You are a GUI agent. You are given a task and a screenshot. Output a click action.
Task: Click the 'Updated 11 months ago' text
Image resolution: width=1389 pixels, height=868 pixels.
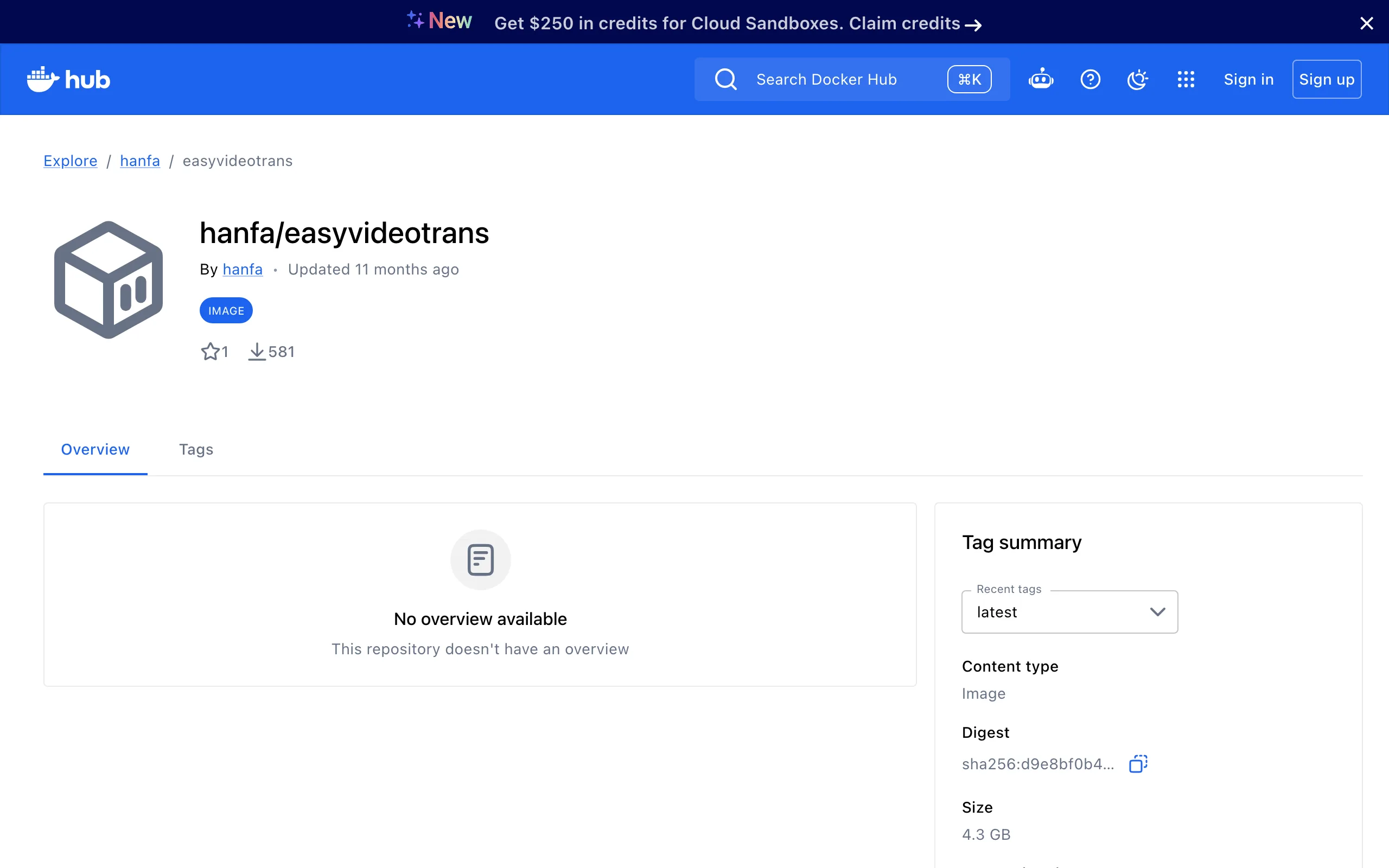374,269
